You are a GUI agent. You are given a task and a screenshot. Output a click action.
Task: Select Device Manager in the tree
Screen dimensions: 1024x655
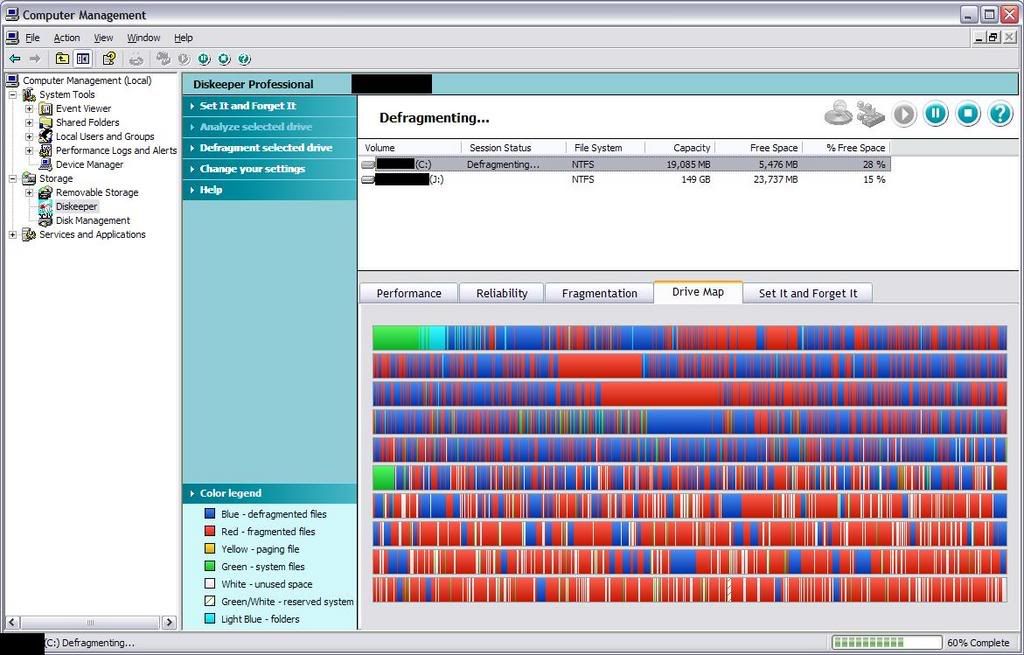click(x=89, y=165)
